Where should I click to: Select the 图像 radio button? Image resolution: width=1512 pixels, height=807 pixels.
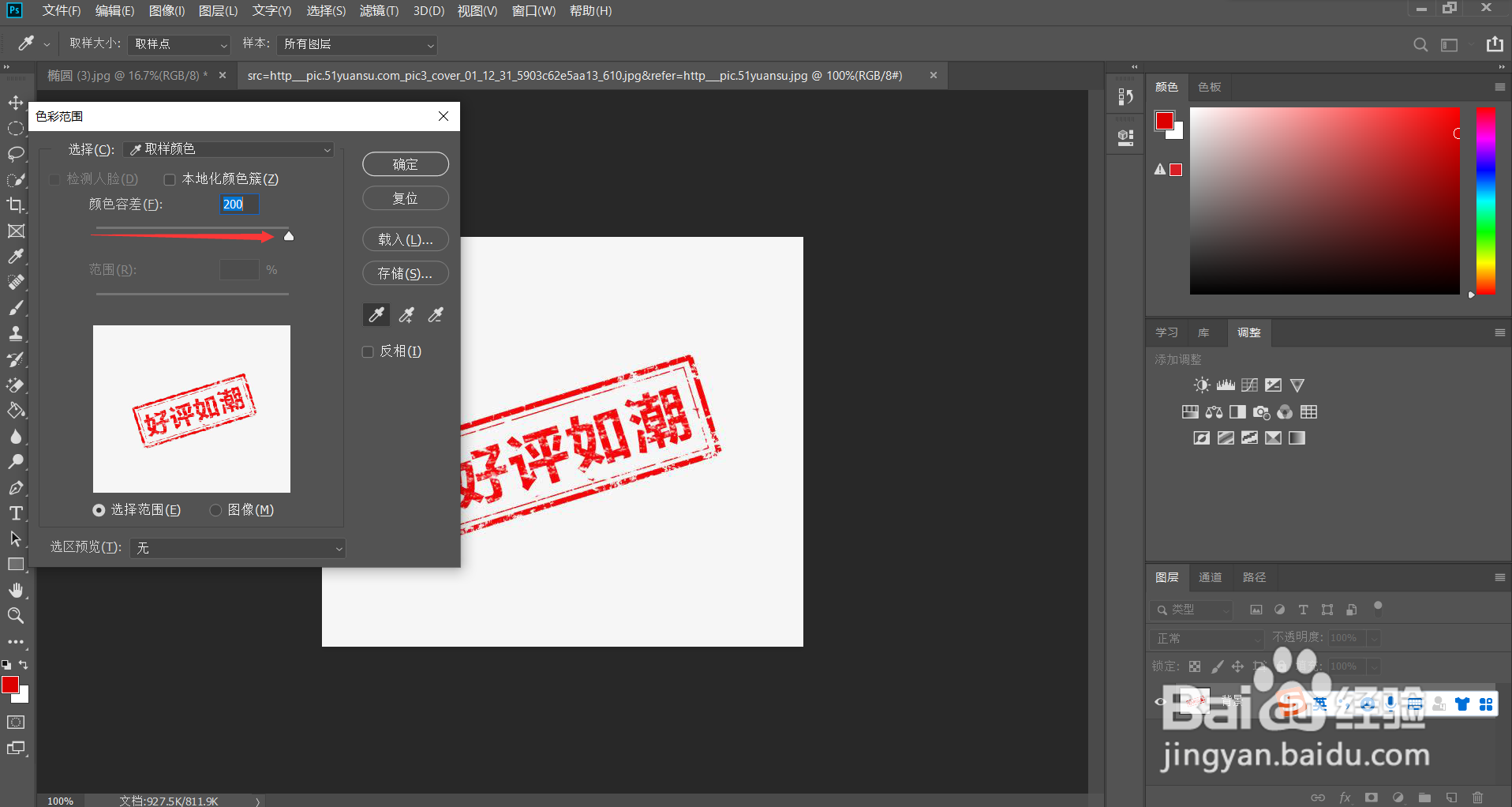(x=215, y=510)
